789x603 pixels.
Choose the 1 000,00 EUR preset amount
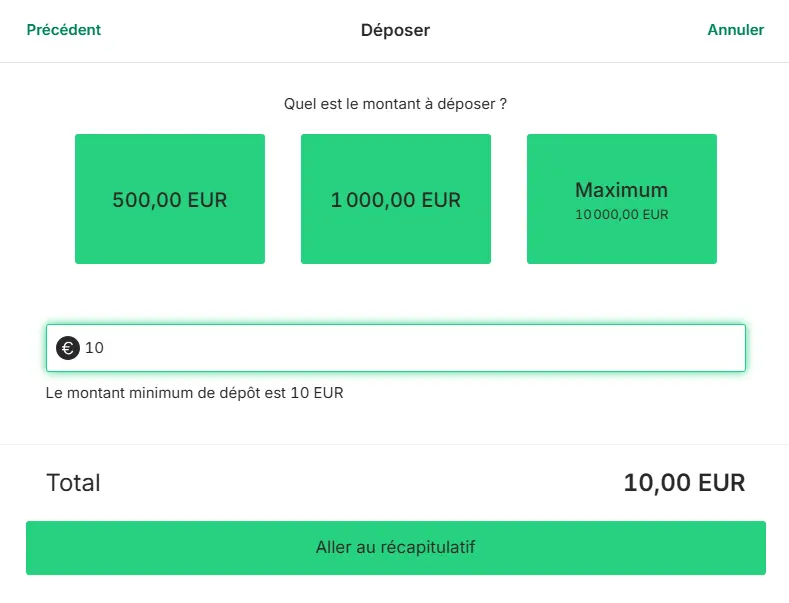(x=396, y=199)
